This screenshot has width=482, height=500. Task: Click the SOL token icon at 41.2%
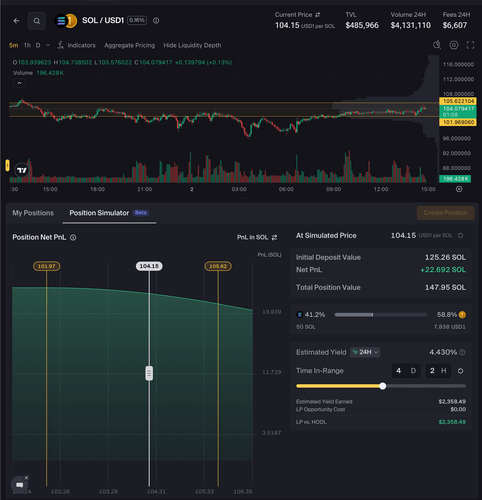(x=299, y=314)
